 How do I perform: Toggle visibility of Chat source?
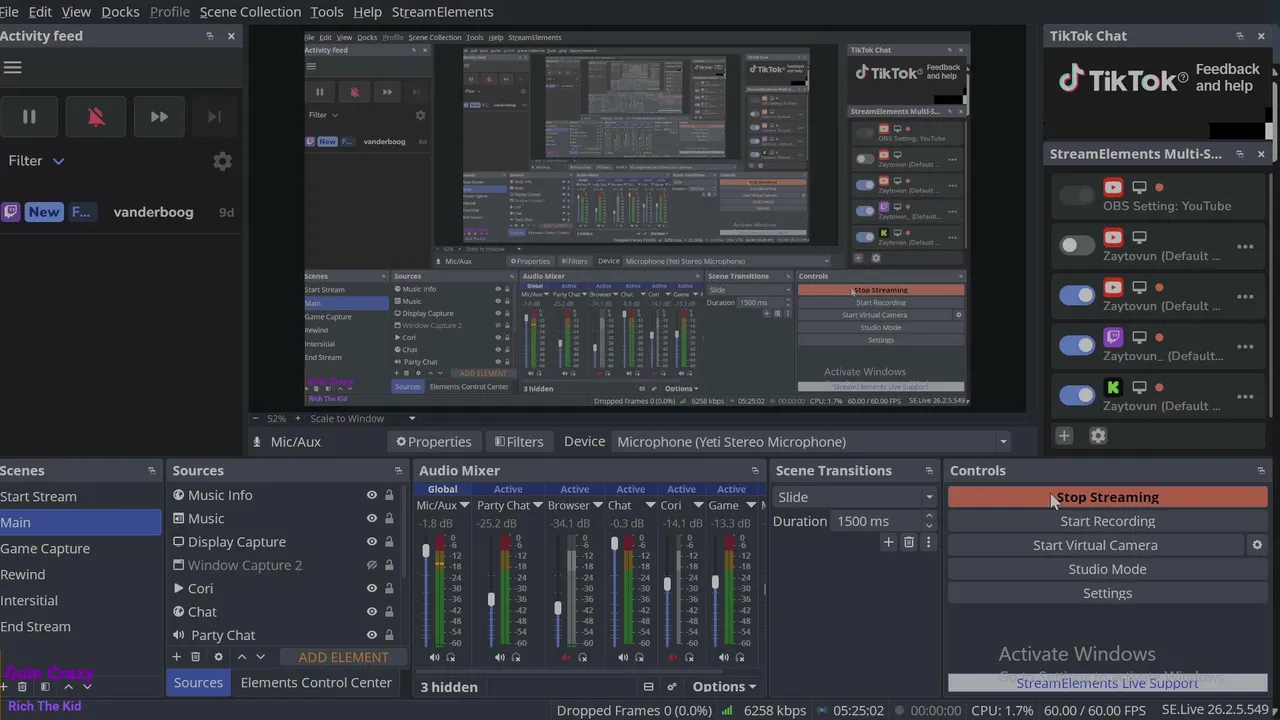click(372, 612)
